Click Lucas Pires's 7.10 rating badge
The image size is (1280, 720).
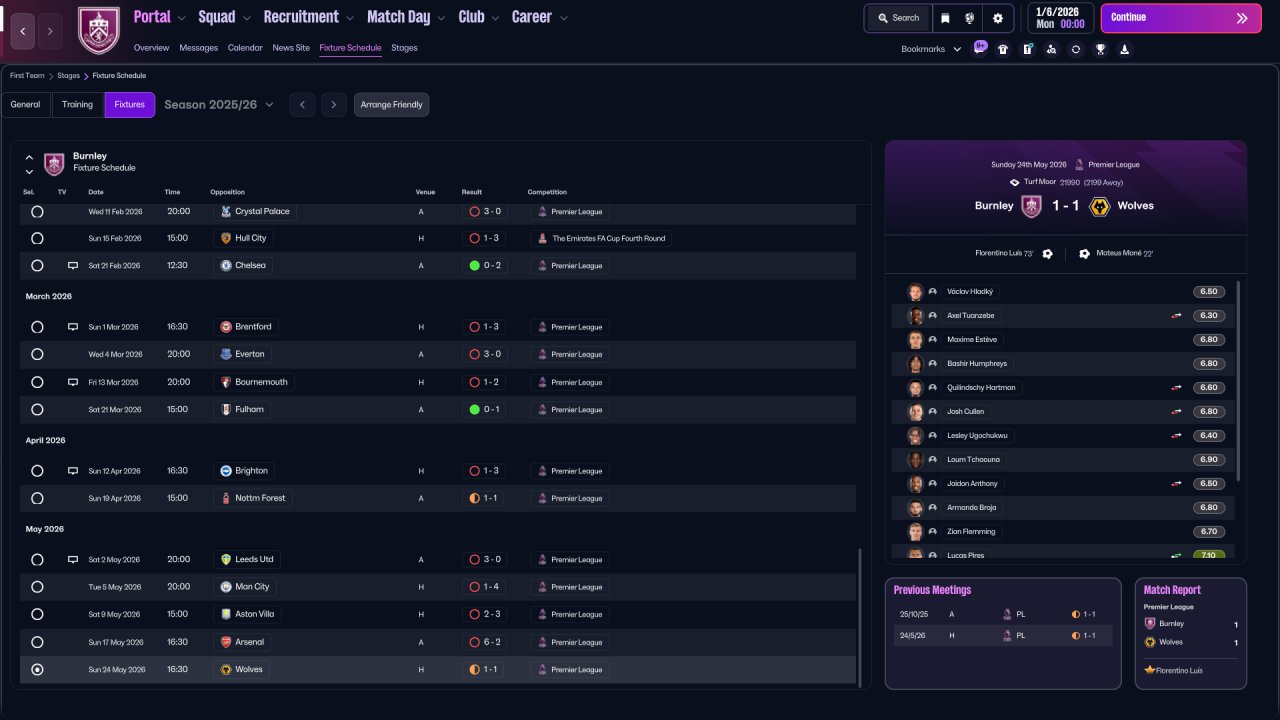[1208, 555]
